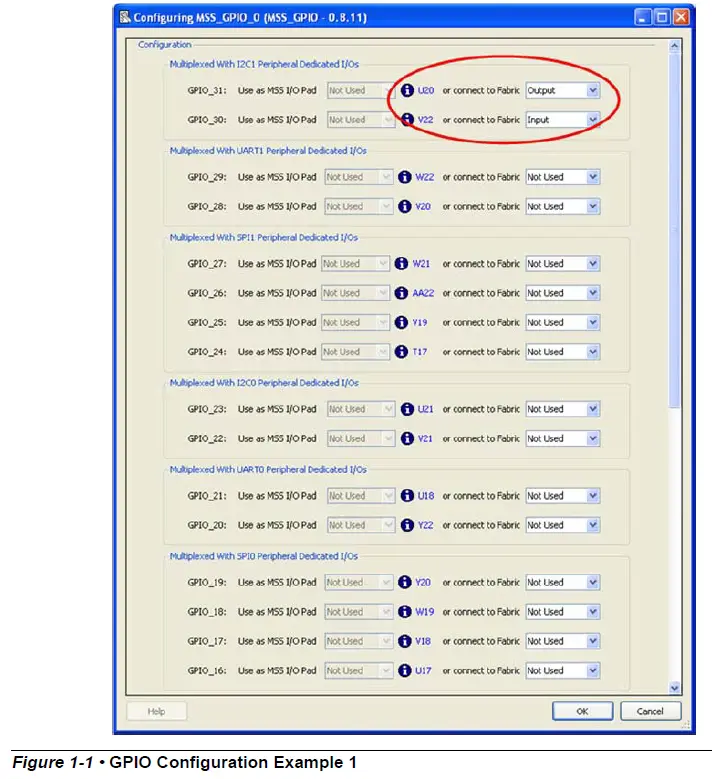Image resolution: width=712 pixels, height=779 pixels.
Task: Open GPIO_31 connect to Fabric dropdown (Output)
Action: (562, 90)
